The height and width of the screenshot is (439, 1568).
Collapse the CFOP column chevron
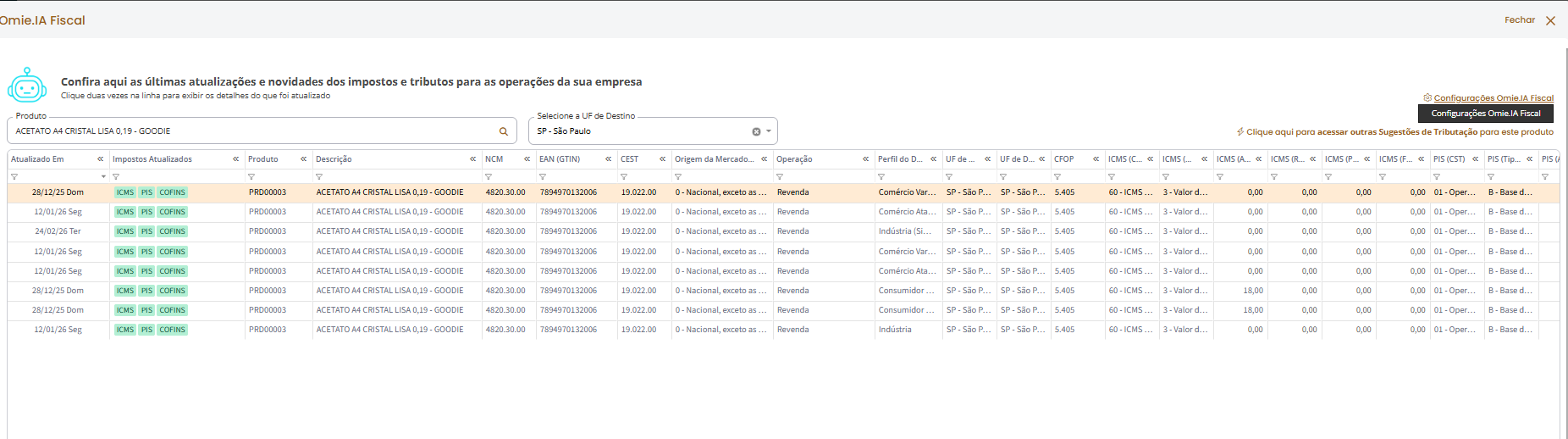click(1096, 159)
